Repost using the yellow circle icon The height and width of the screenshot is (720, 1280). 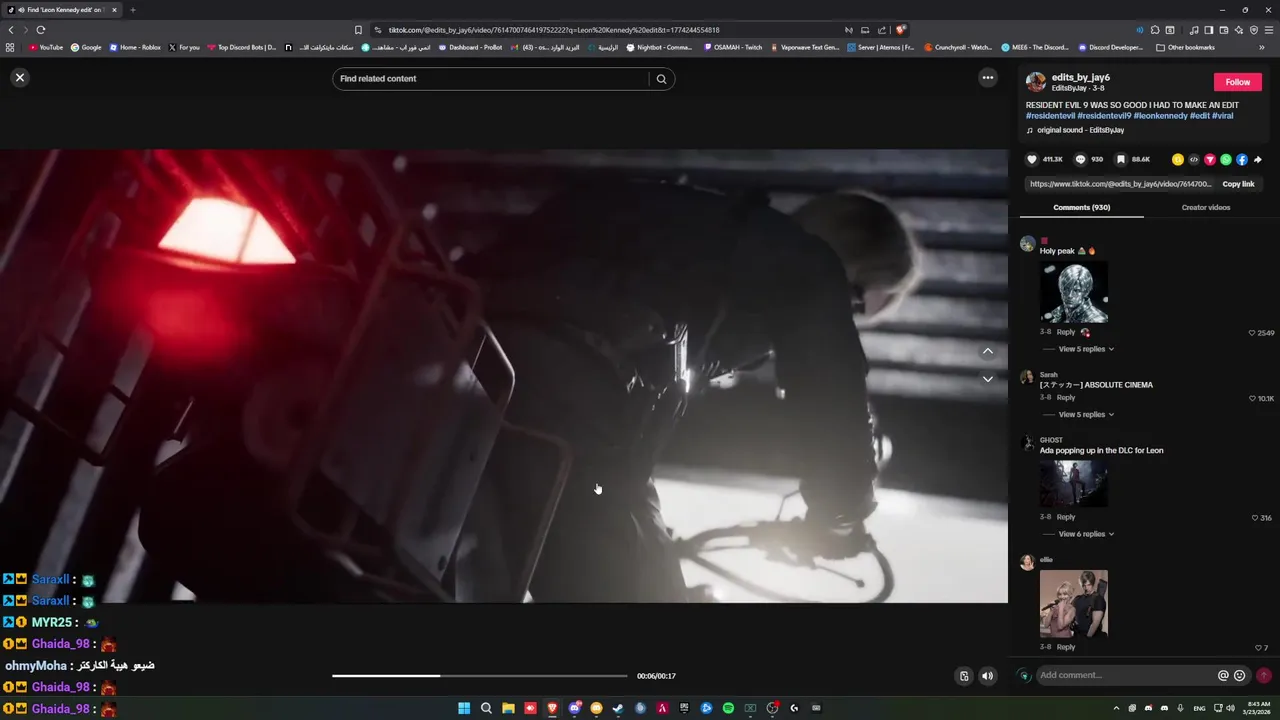(1177, 159)
